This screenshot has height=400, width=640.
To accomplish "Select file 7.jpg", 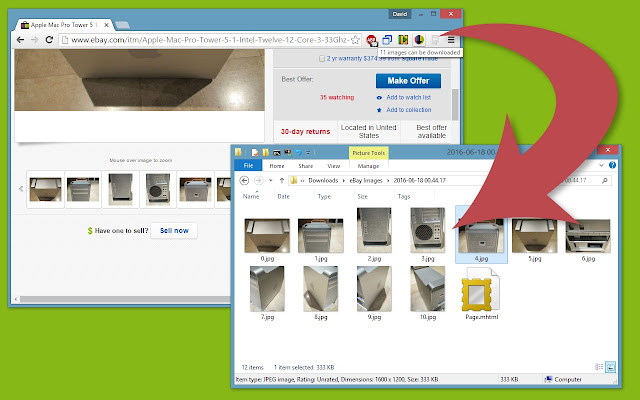I will [x=267, y=293].
